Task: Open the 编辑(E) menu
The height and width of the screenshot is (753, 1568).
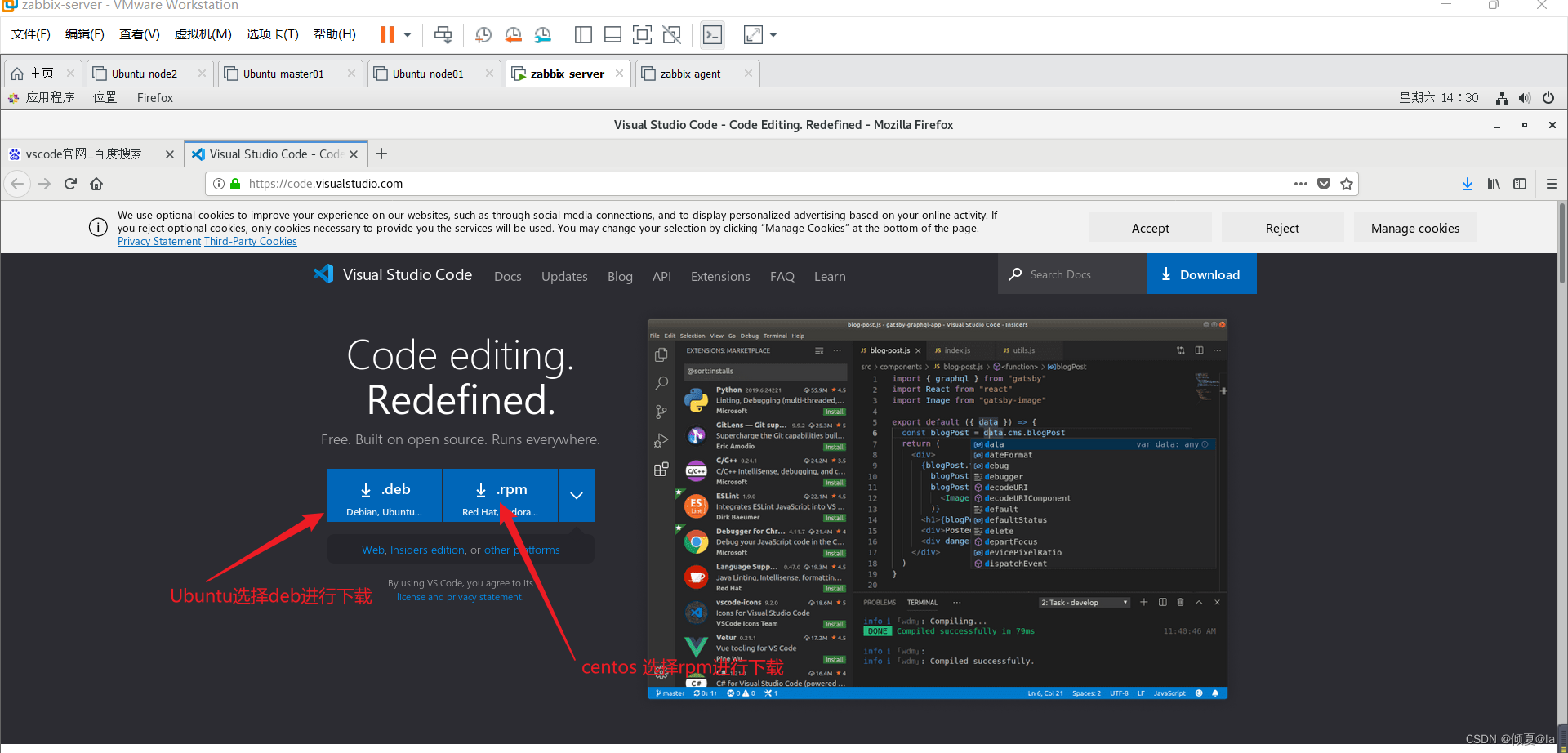Action: [x=85, y=34]
